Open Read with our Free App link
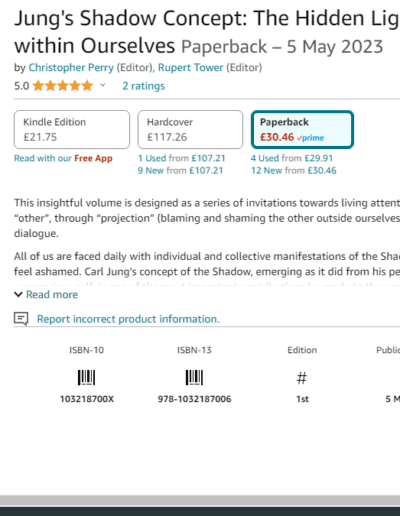400x516 pixels. click(x=63, y=158)
